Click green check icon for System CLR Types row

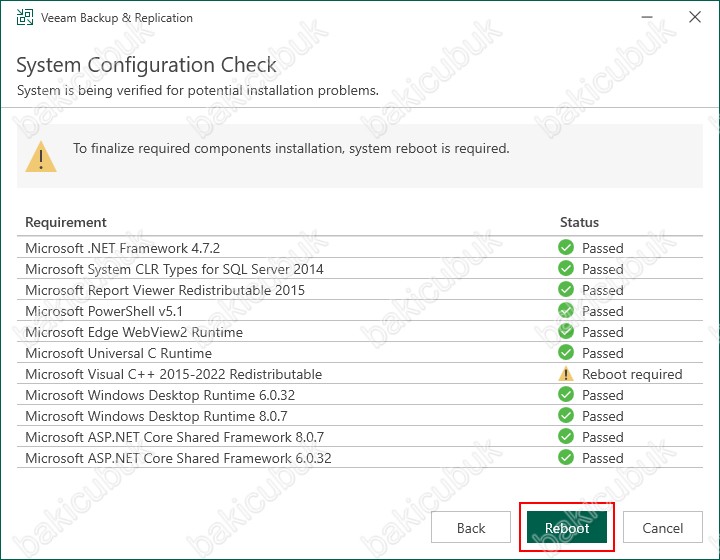tap(566, 269)
